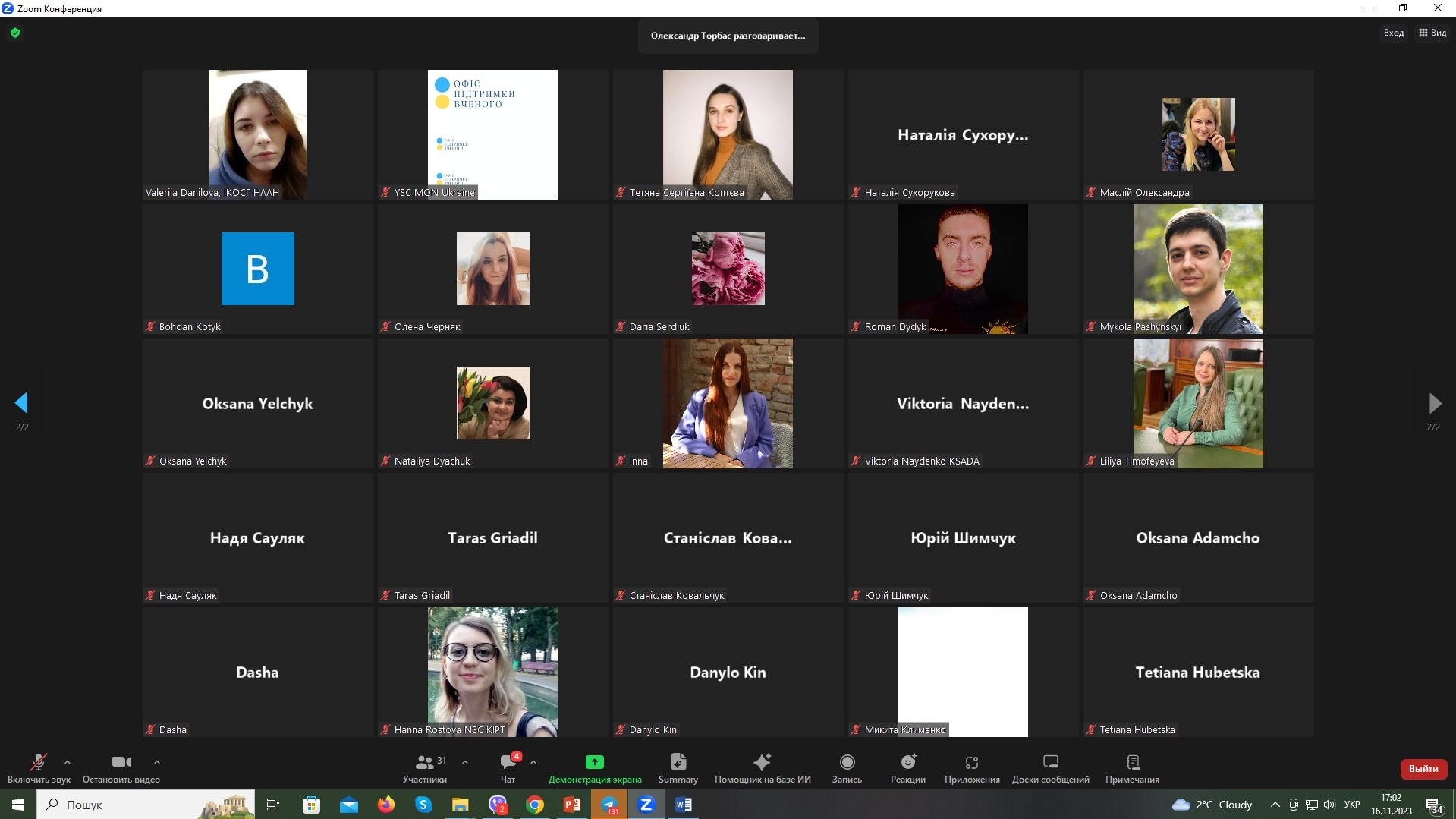This screenshot has height=819, width=1456.
Task: Launch the AI Companion assistant
Action: pyautogui.click(x=762, y=762)
